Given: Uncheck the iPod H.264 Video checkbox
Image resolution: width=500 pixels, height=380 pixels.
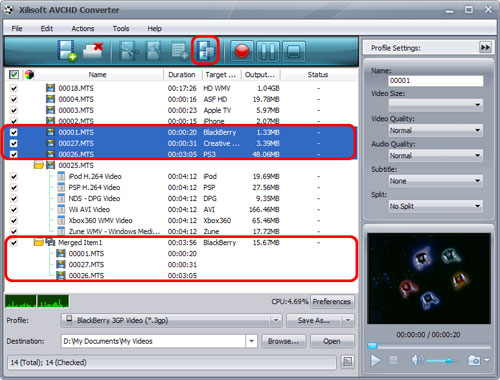Looking at the screenshot, I should coord(14,176).
